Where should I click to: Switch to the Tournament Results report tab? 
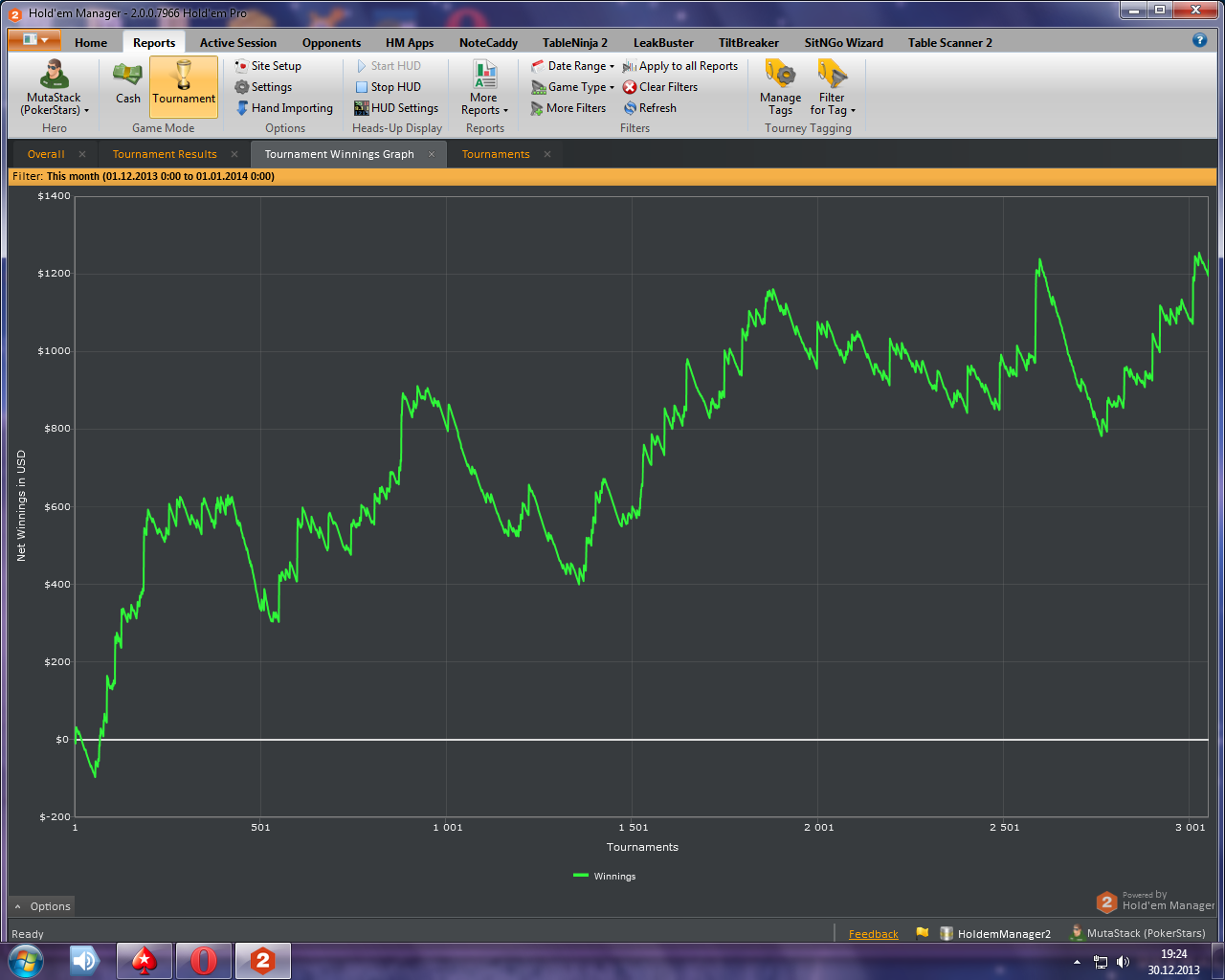pos(165,154)
